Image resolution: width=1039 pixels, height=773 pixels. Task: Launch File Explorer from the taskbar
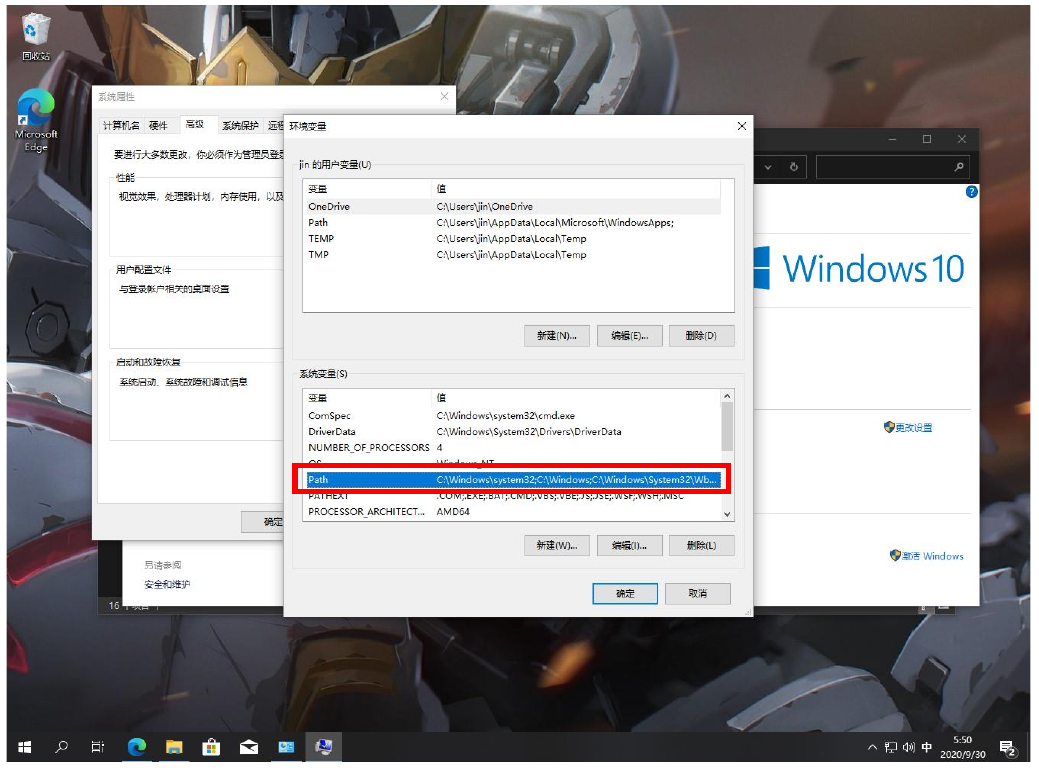tap(174, 747)
